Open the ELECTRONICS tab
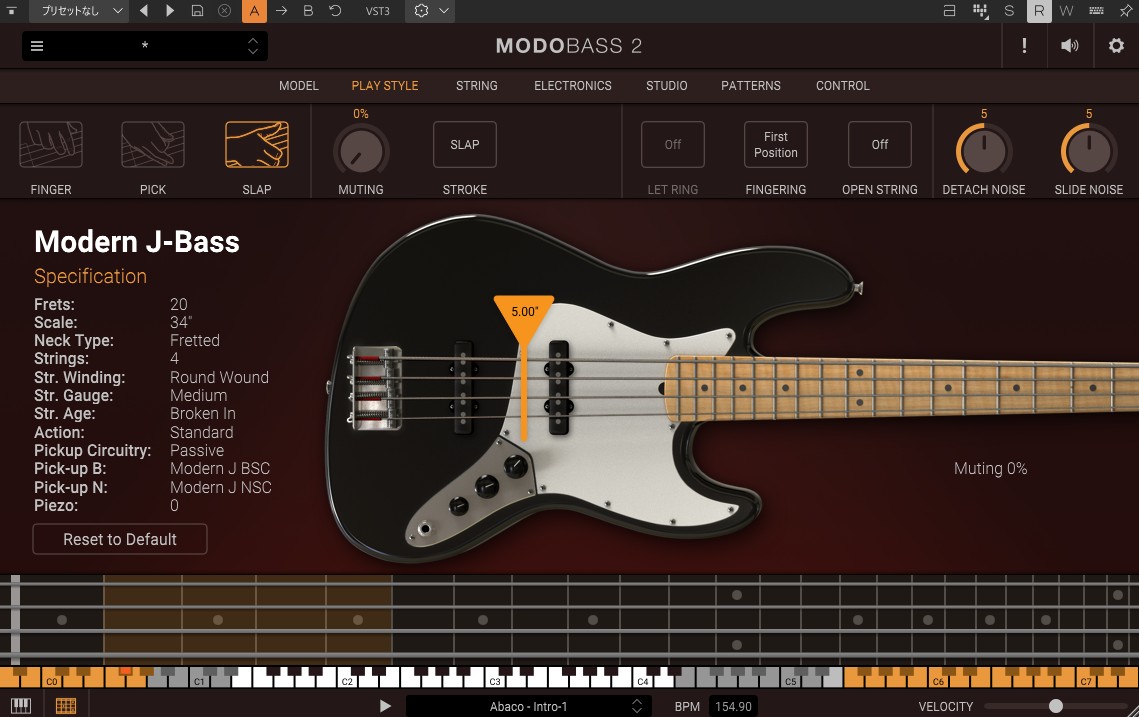The image size is (1139, 717). (x=573, y=86)
